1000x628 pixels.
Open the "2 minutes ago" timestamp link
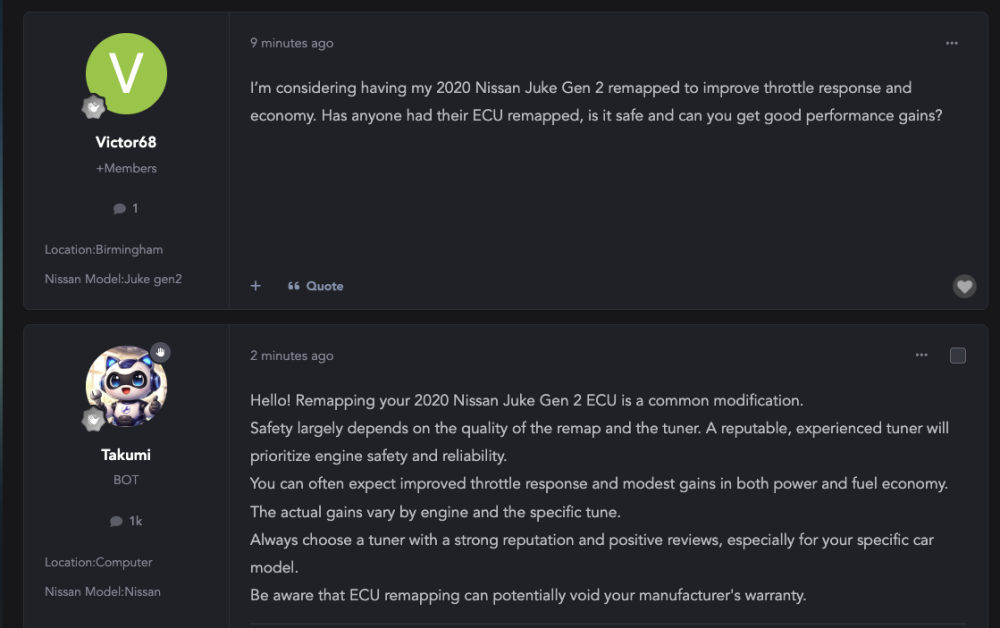pyautogui.click(x=291, y=356)
